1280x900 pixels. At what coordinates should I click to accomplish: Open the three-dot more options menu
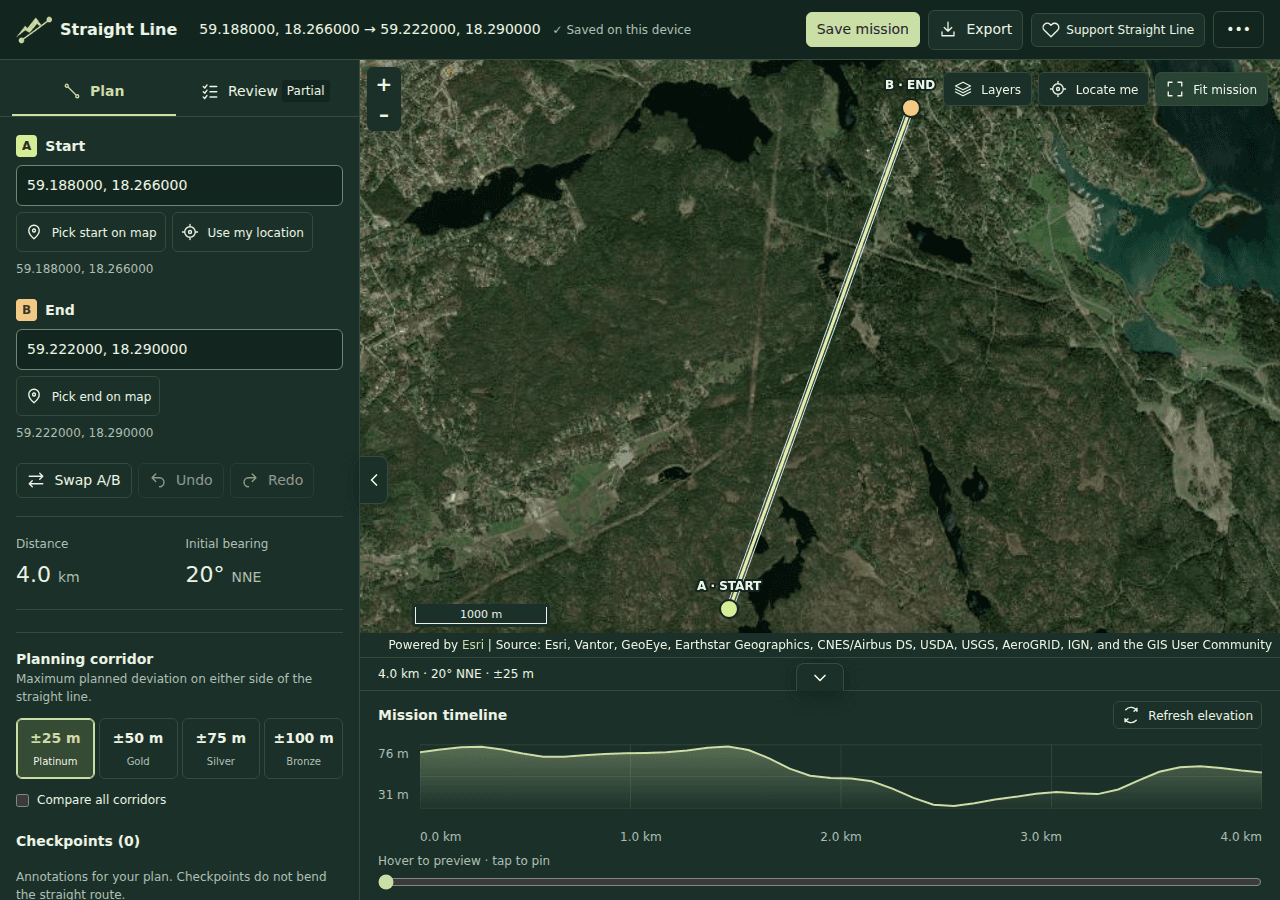[x=1238, y=30]
